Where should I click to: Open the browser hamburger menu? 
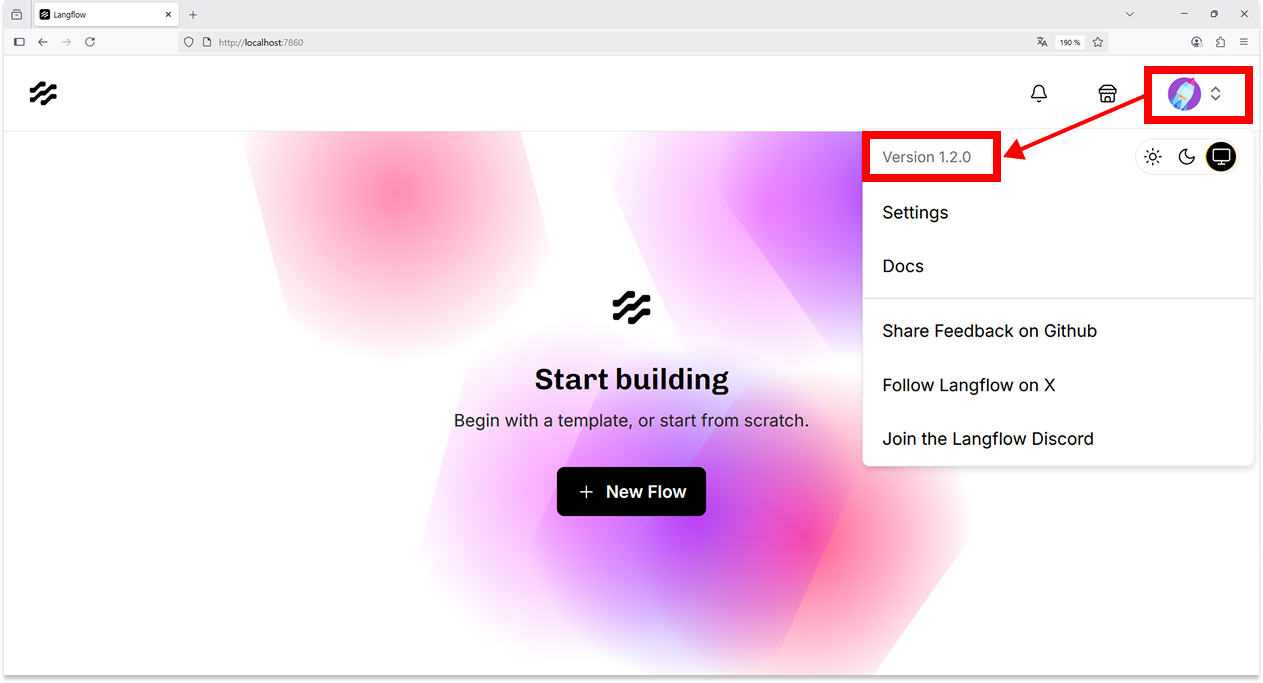point(1244,42)
